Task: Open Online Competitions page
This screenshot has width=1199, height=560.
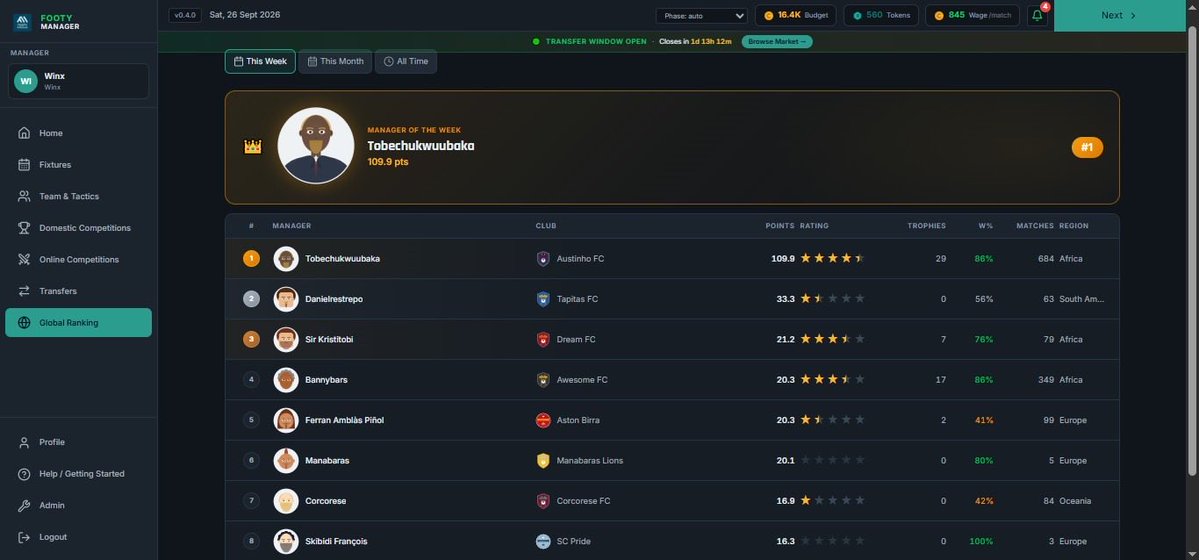Action: coord(78,259)
